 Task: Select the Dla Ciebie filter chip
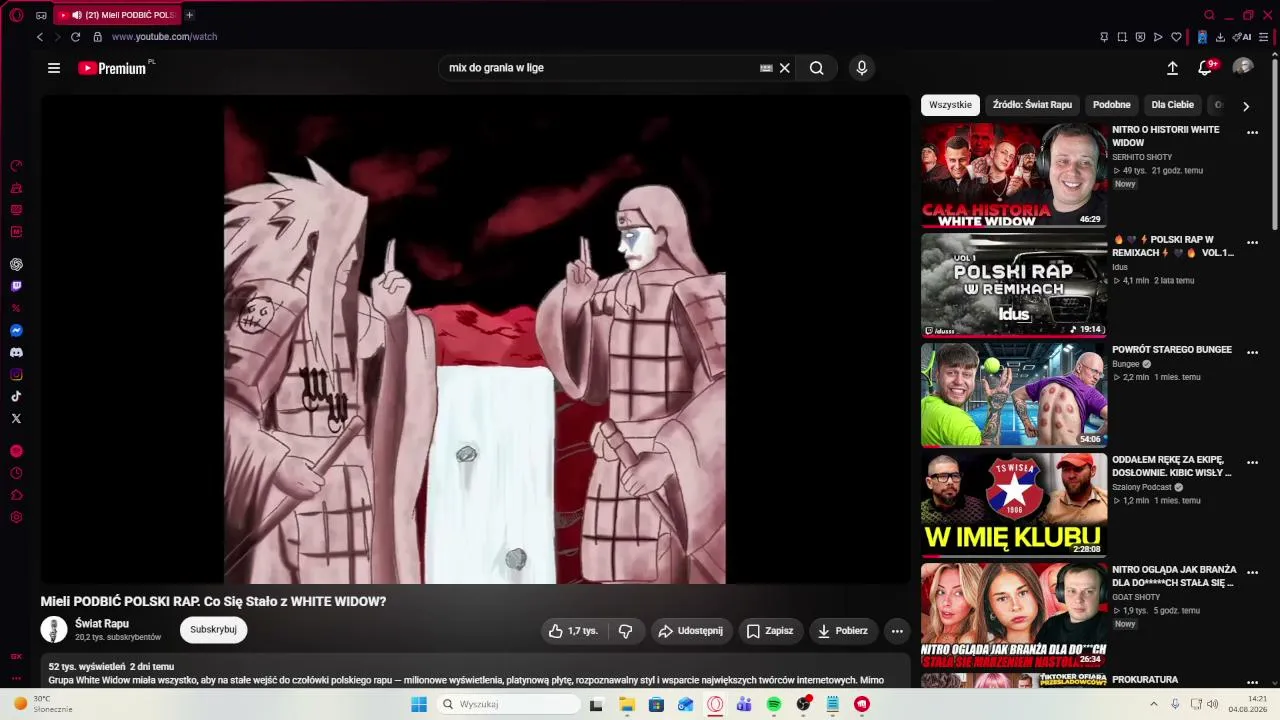click(x=1173, y=105)
